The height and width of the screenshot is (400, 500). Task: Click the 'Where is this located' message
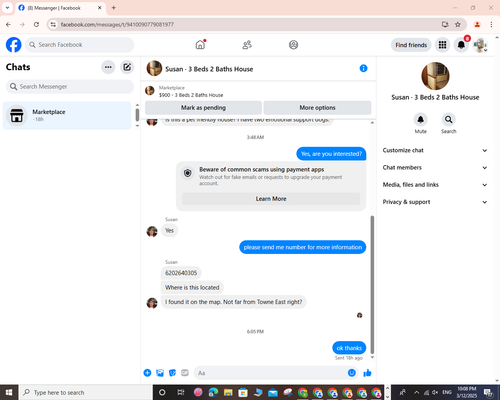(x=192, y=287)
